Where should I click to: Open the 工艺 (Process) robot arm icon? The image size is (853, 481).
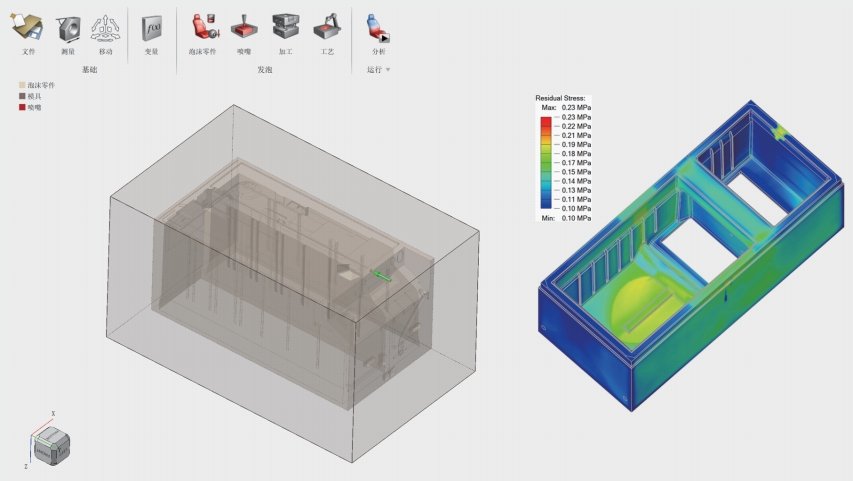coord(327,27)
